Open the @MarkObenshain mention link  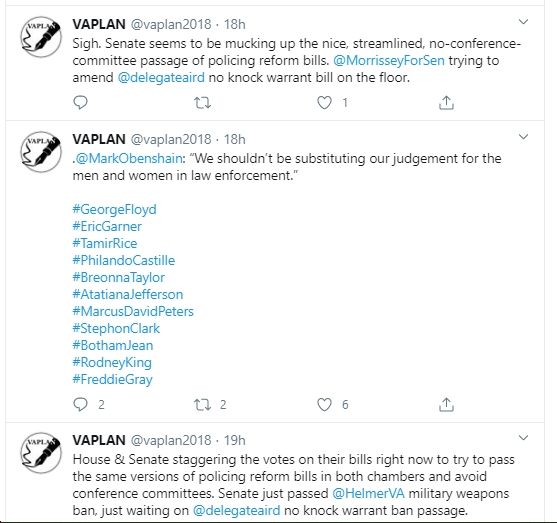[x=129, y=158]
